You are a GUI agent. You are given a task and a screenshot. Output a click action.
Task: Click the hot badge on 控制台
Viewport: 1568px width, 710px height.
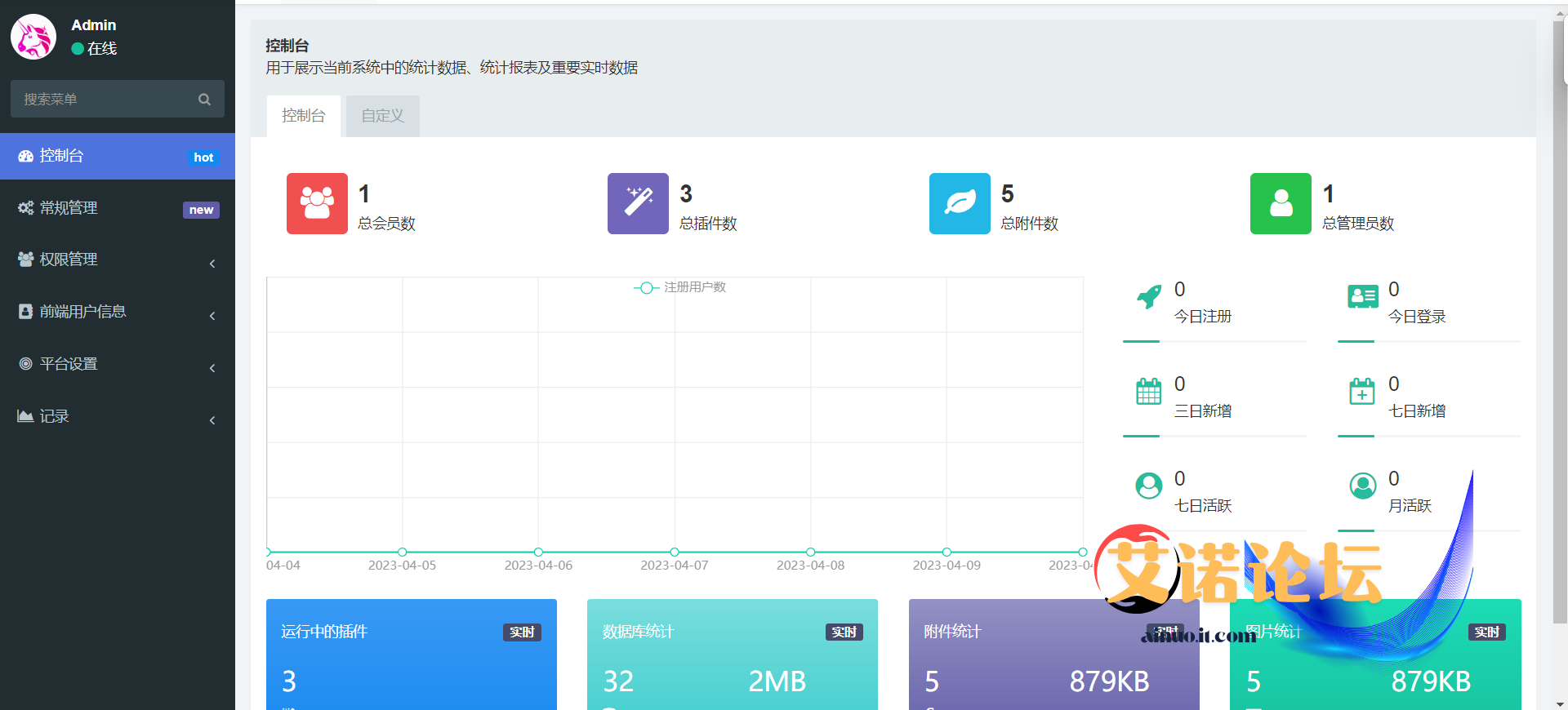click(203, 158)
